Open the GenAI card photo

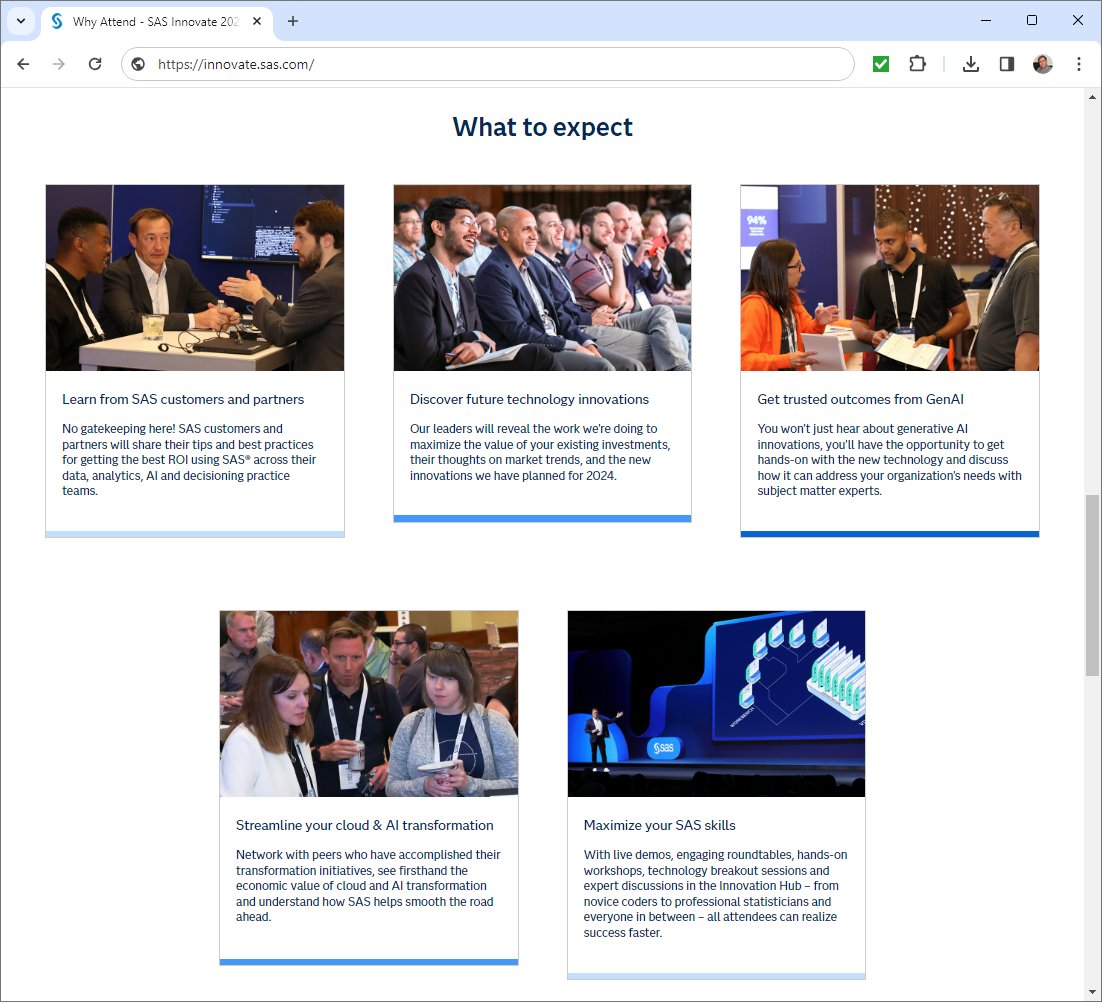click(890, 278)
